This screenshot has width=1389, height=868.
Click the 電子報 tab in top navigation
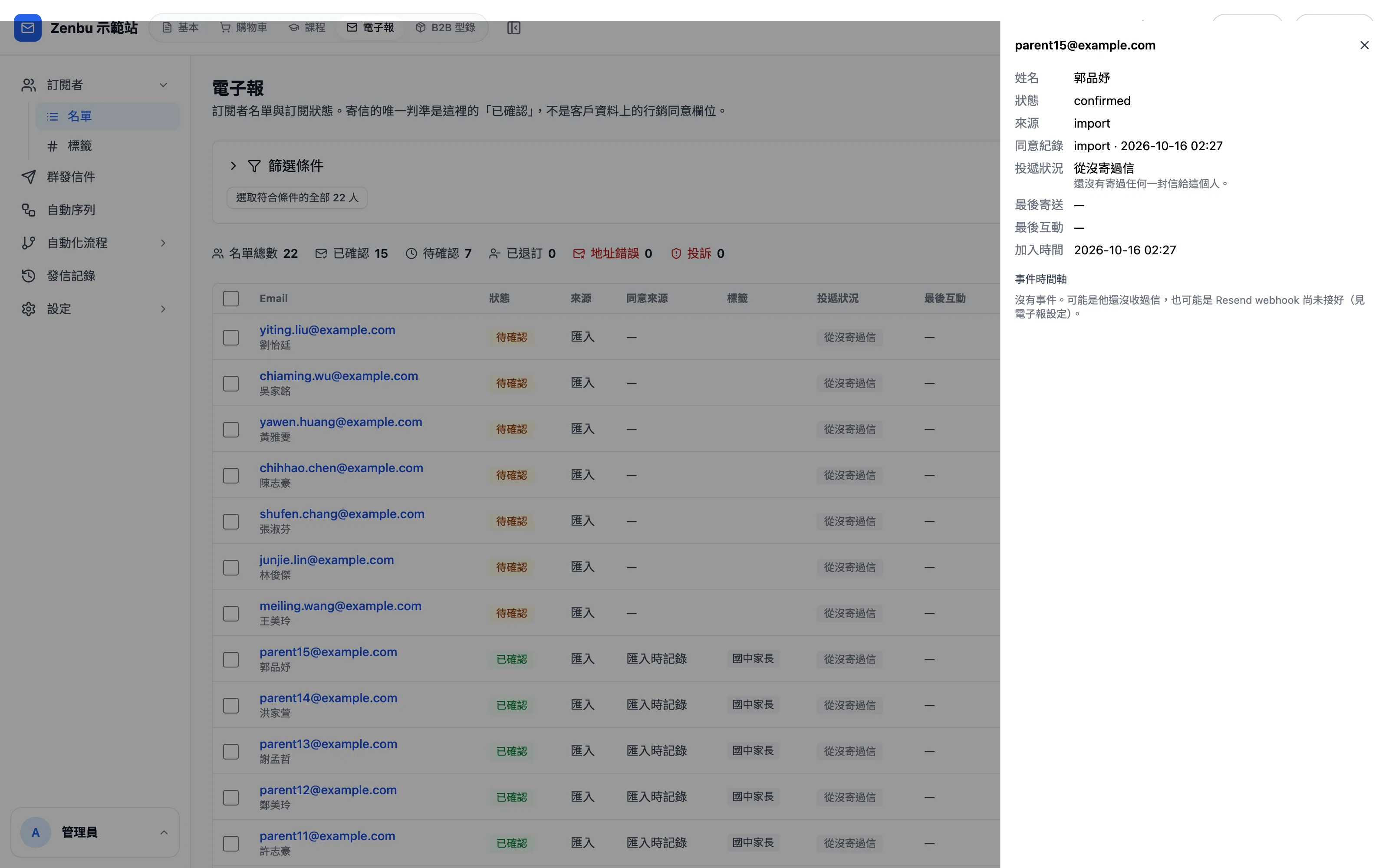(x=370, y=27)
